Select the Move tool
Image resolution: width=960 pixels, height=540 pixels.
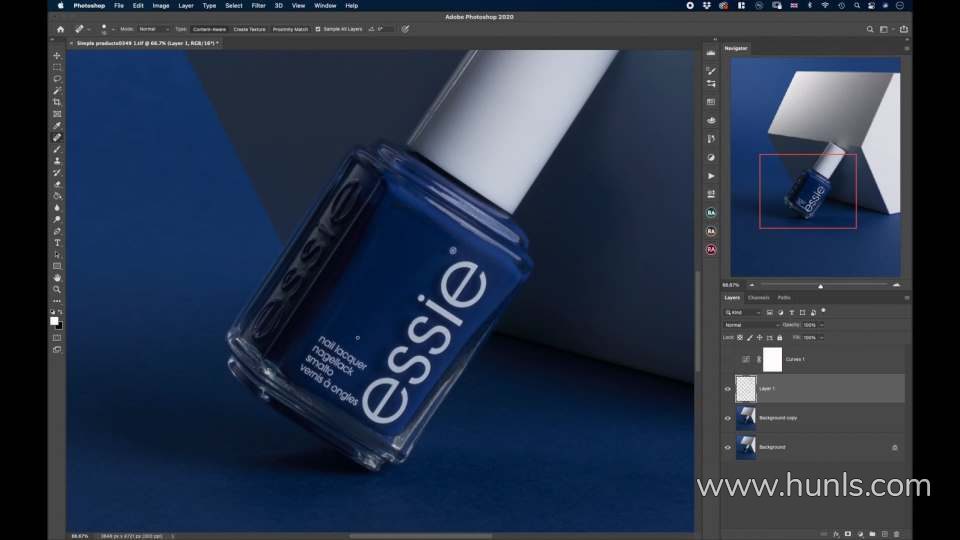tap(57, 55)
